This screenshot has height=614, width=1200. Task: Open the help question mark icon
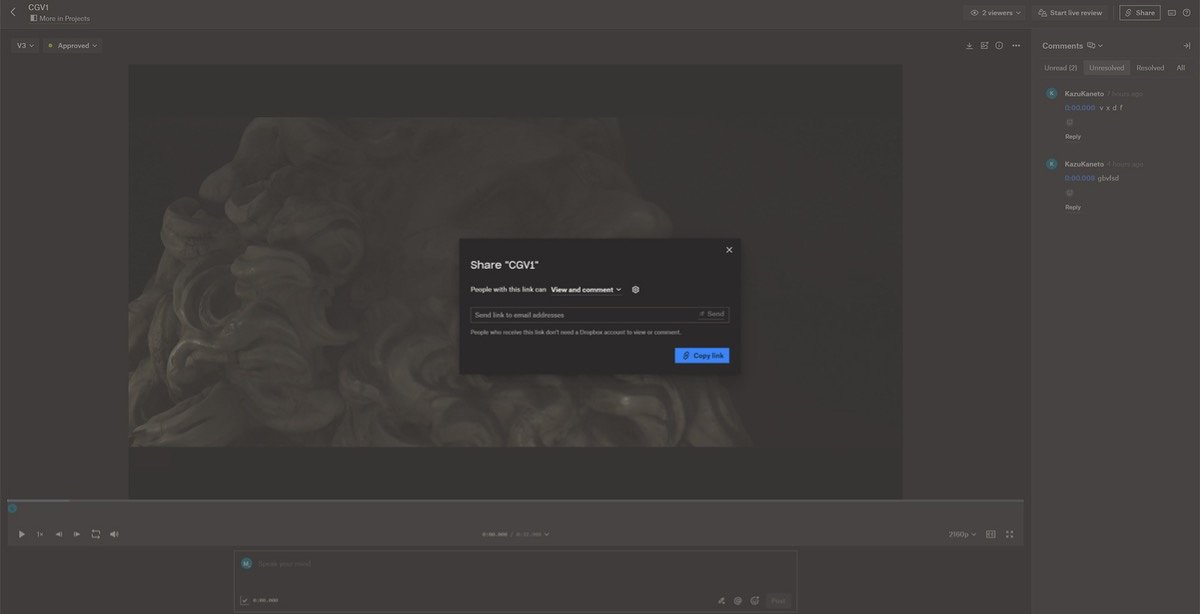point(1186,13)
